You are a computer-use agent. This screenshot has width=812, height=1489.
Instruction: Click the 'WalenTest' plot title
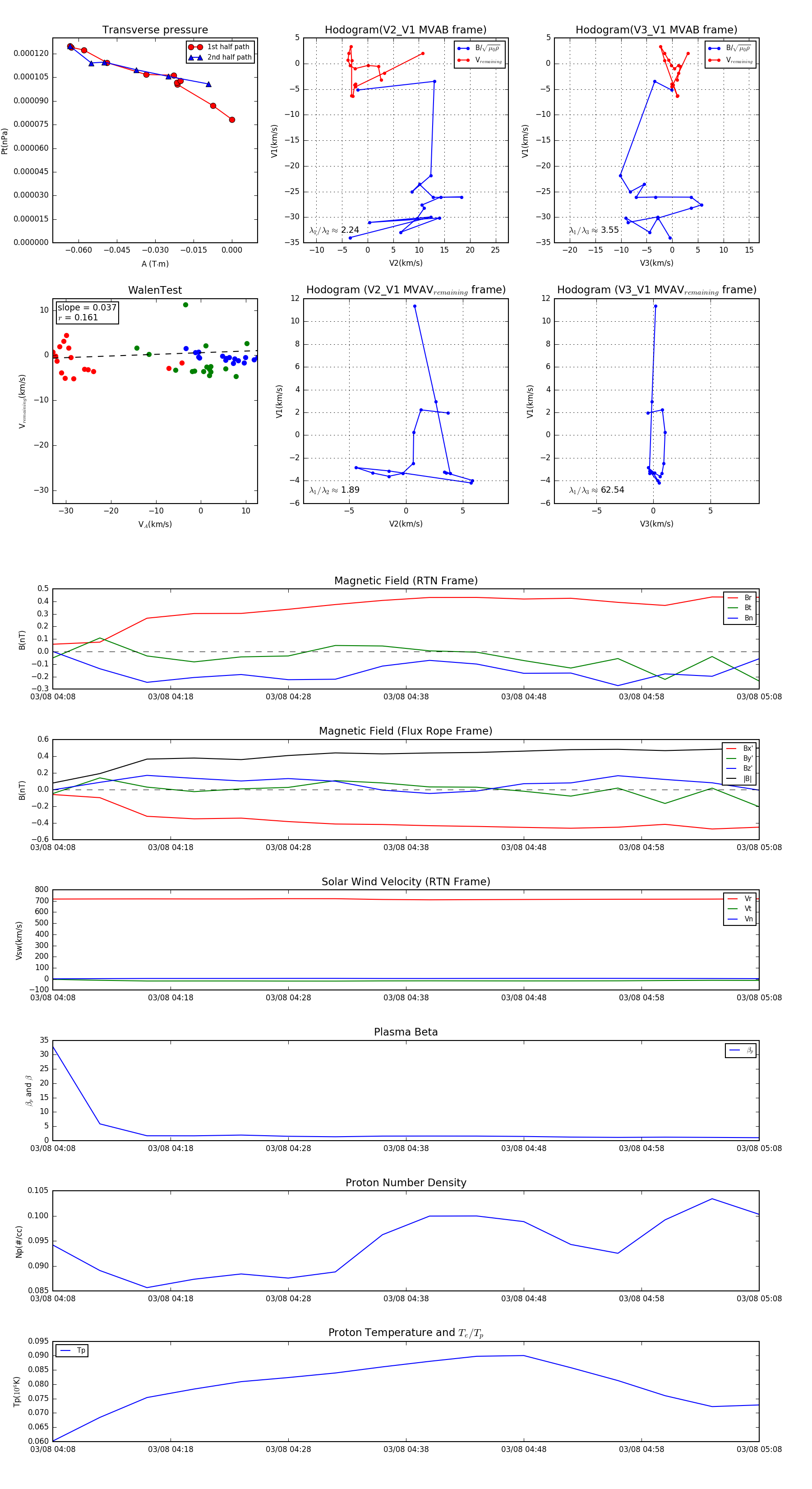tap(155, 290)
